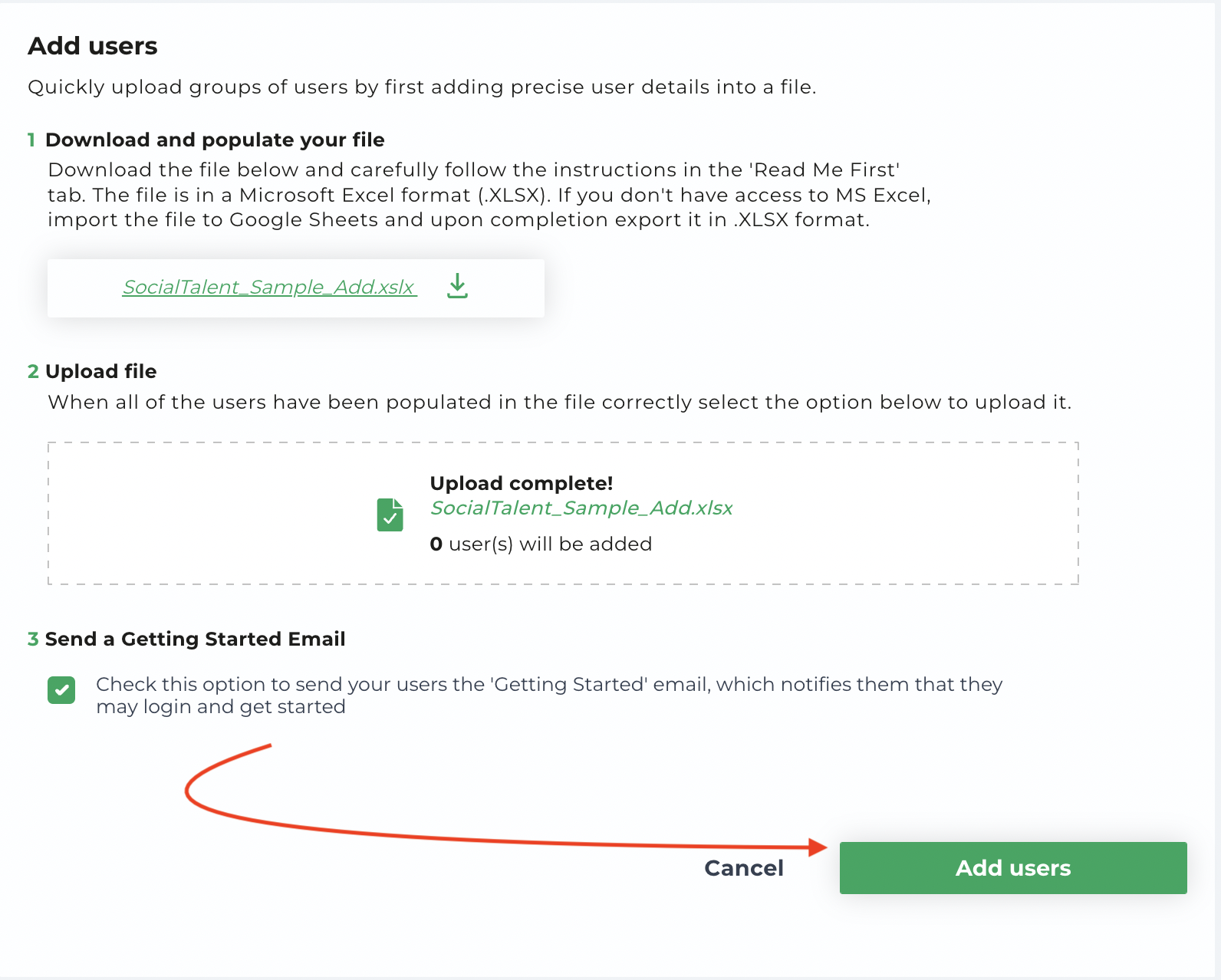The width and height of the screenshot is (1221, 980).
Task: Click the green uploaded-file checkmark icon
Action: [390, 515]
